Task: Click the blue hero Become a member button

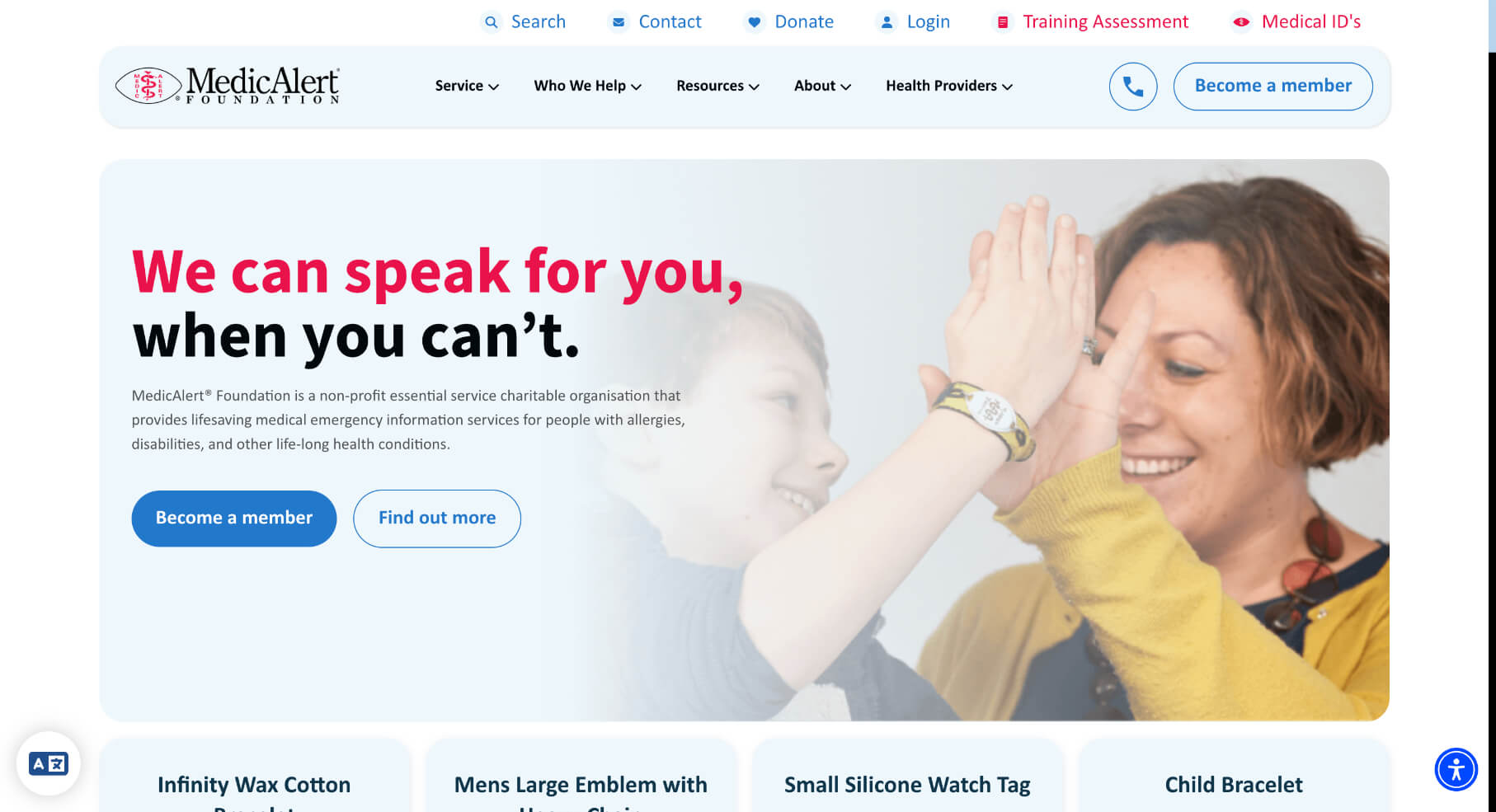Action: (x=234, y=519)
